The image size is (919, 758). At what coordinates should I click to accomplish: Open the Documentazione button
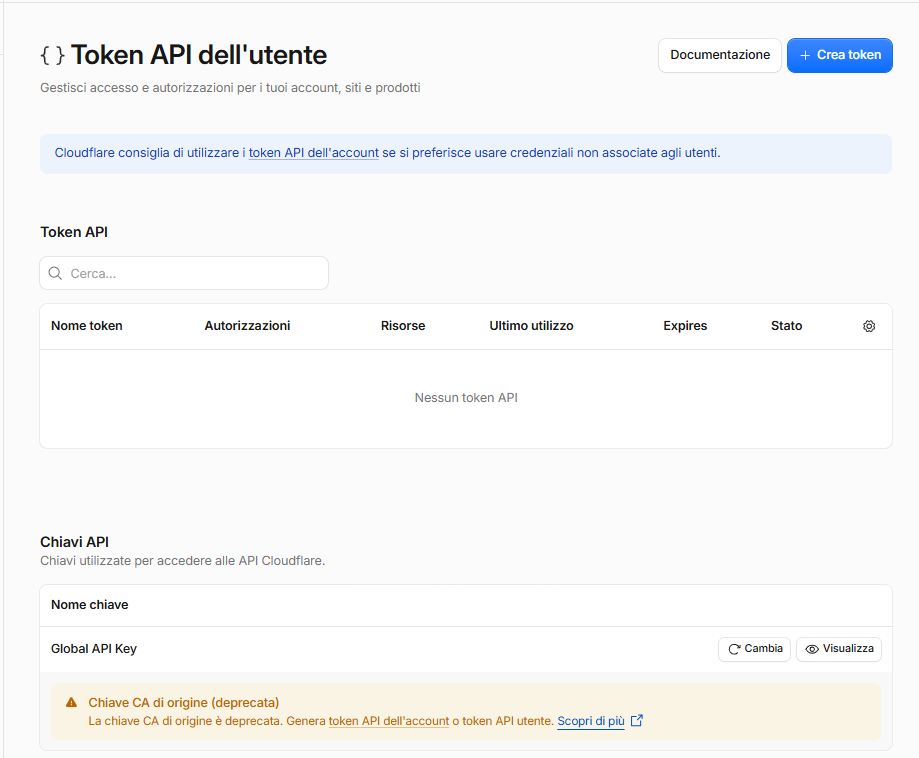[720, 55]
